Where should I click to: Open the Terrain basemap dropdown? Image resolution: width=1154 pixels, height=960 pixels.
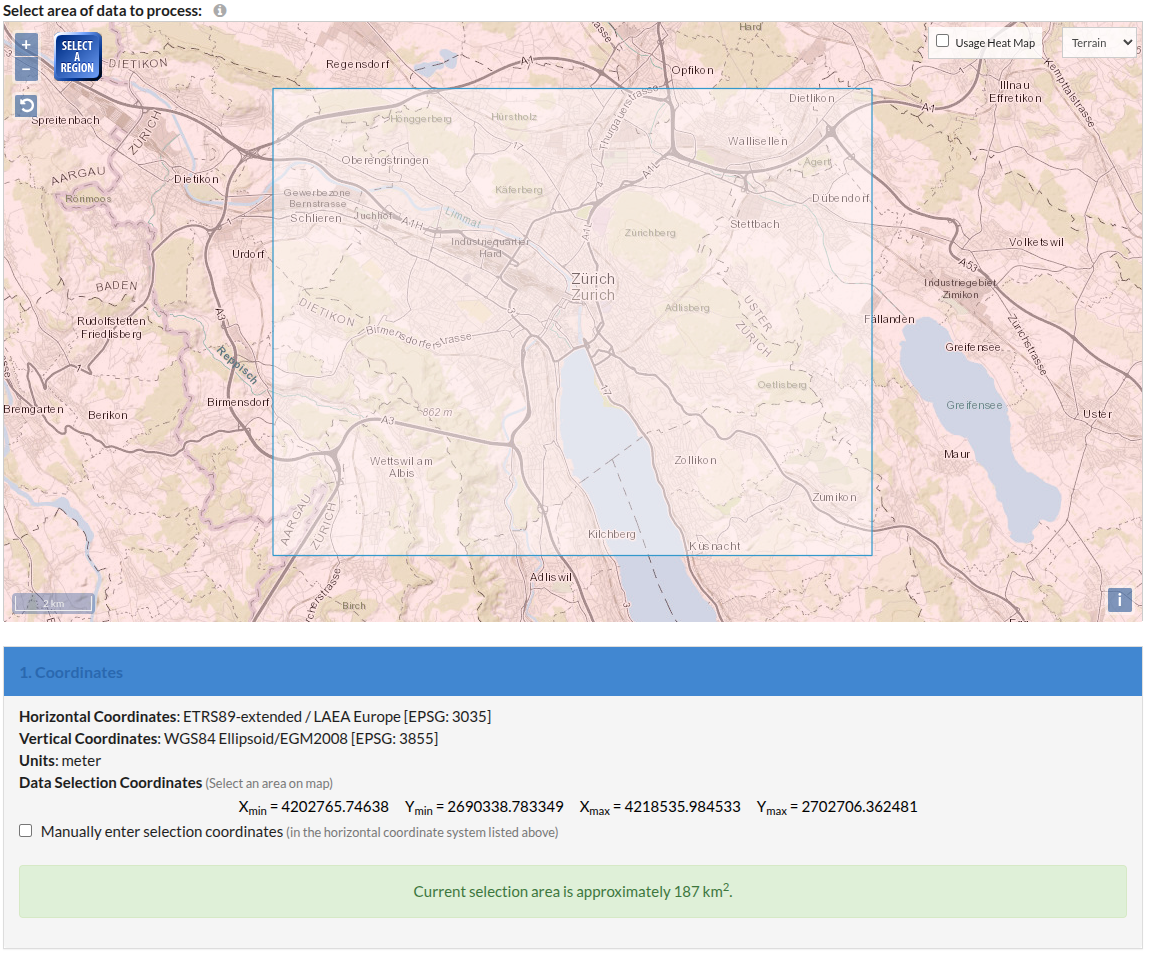[x=1098, y=43]
